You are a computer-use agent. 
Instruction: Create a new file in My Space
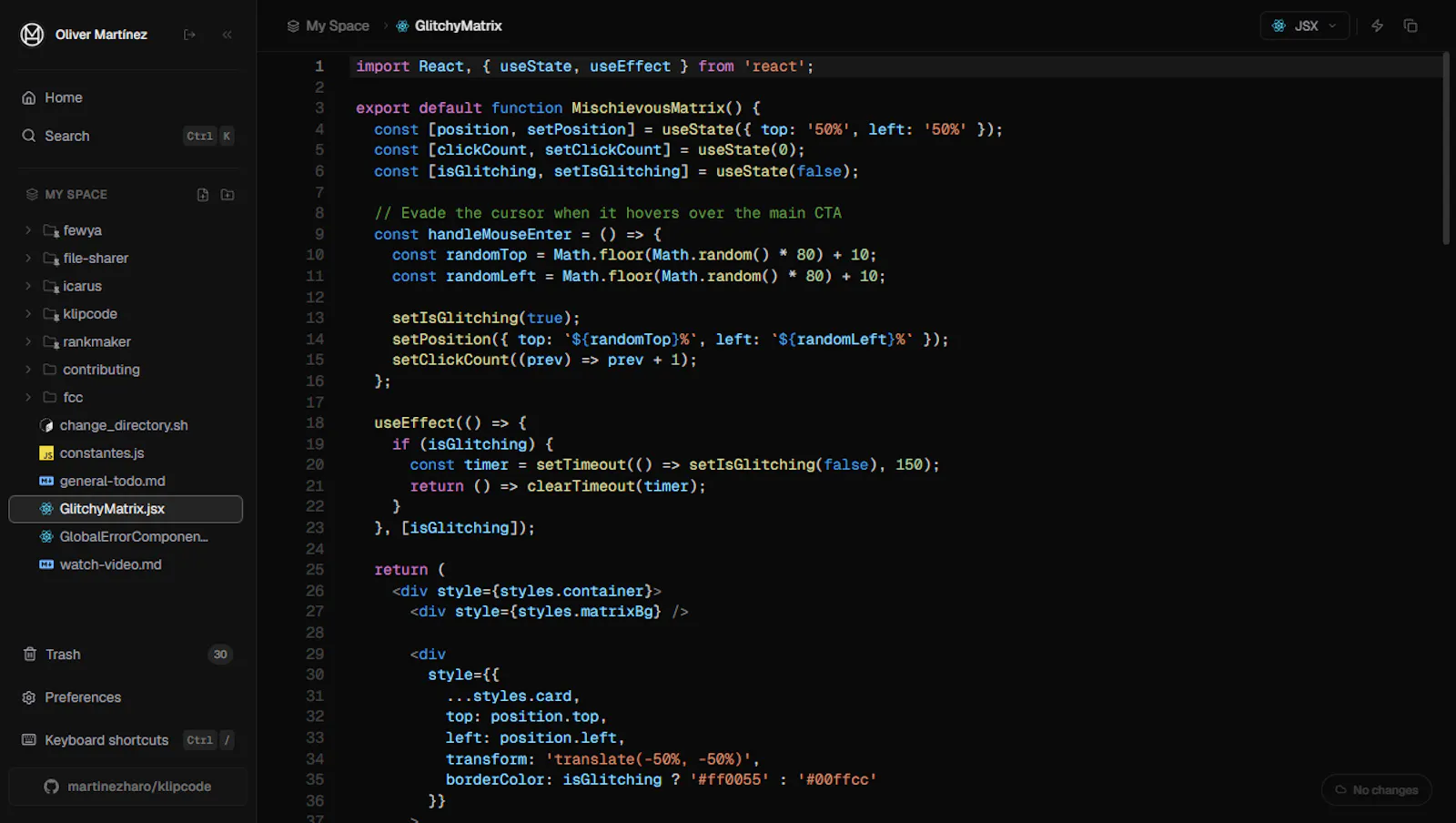point(203,195)
